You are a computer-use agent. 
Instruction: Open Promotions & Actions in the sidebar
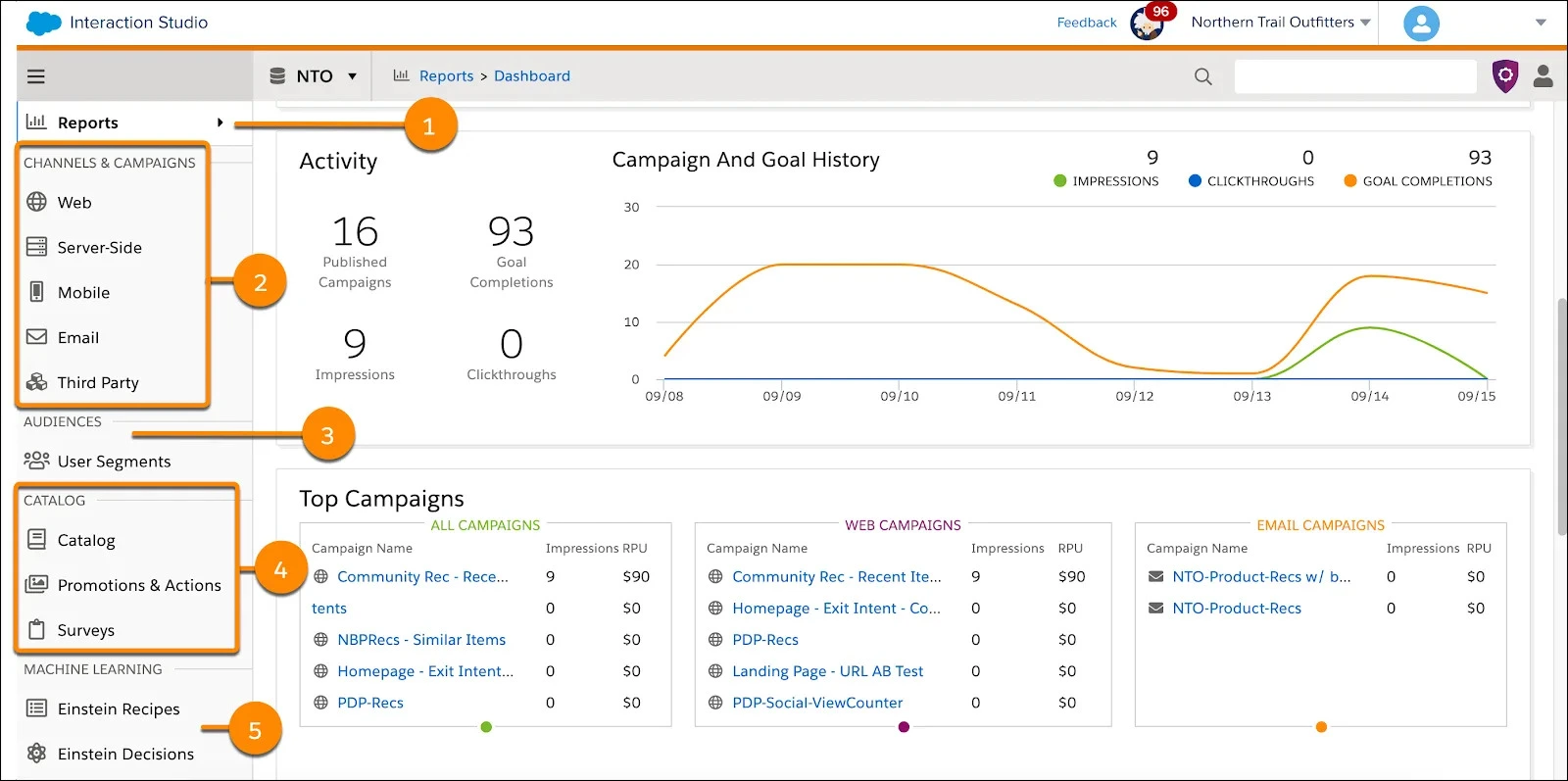139,585
